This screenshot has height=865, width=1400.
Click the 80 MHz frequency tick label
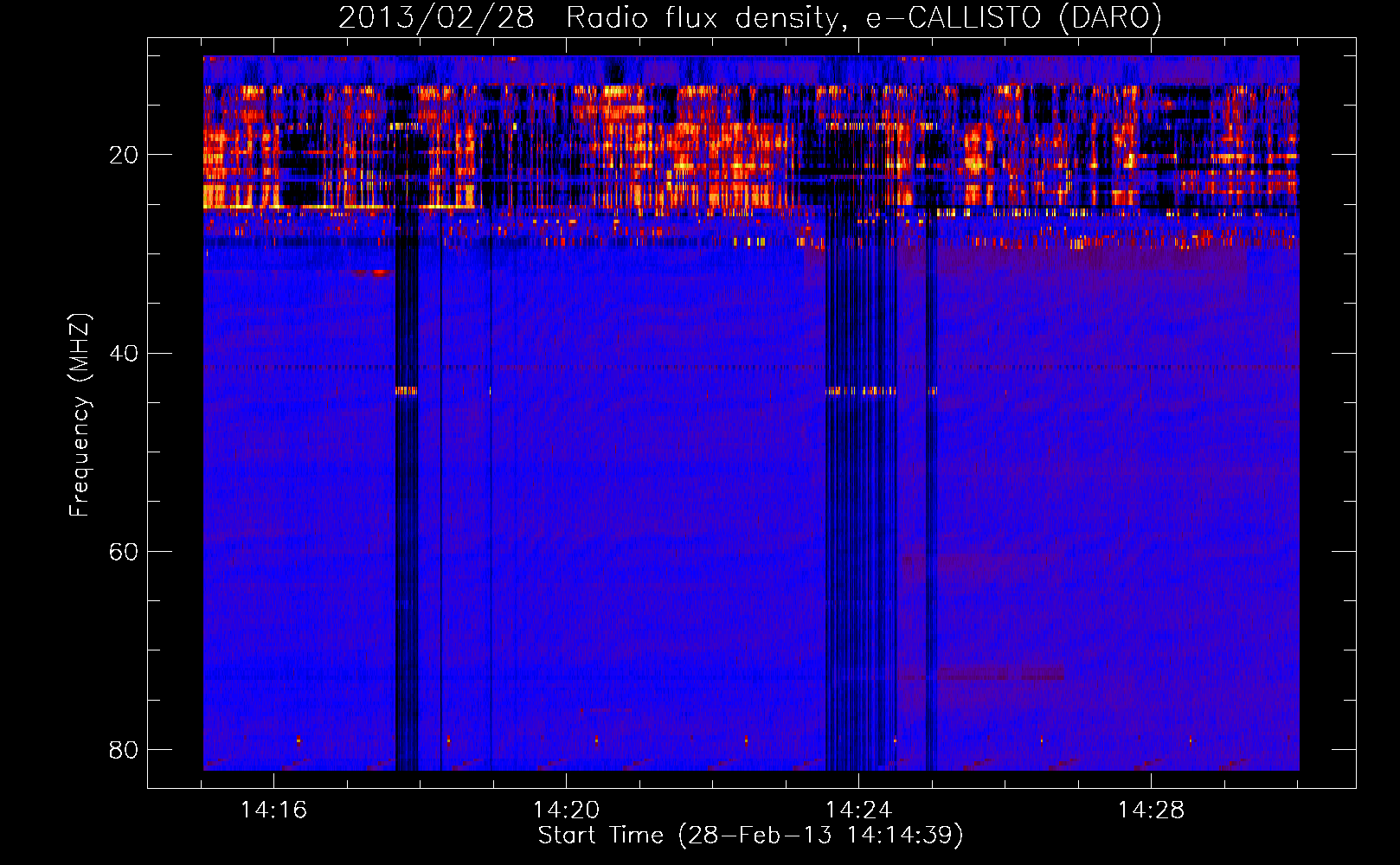tap(124, 749)
